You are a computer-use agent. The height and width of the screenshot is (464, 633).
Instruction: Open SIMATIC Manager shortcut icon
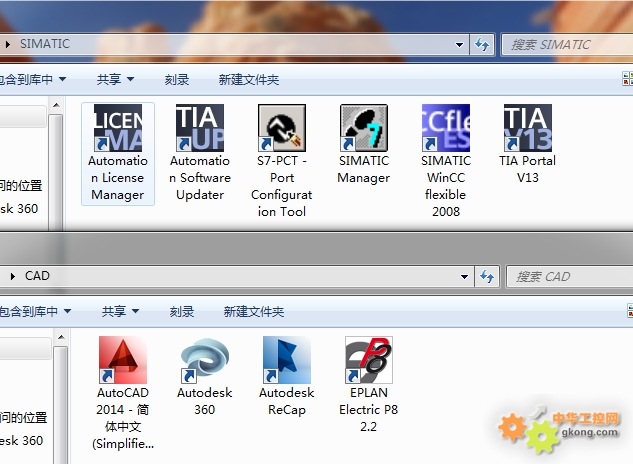pos(364,145)
